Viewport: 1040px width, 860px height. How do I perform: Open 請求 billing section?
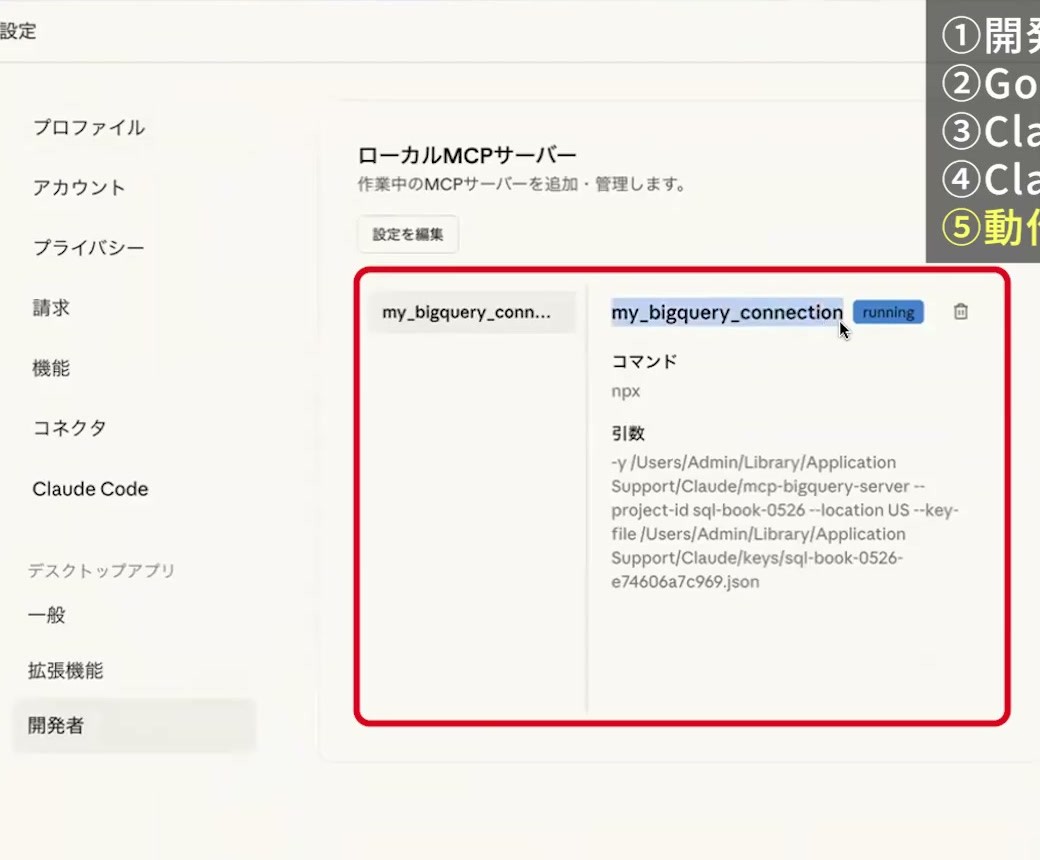pos(51,308)
